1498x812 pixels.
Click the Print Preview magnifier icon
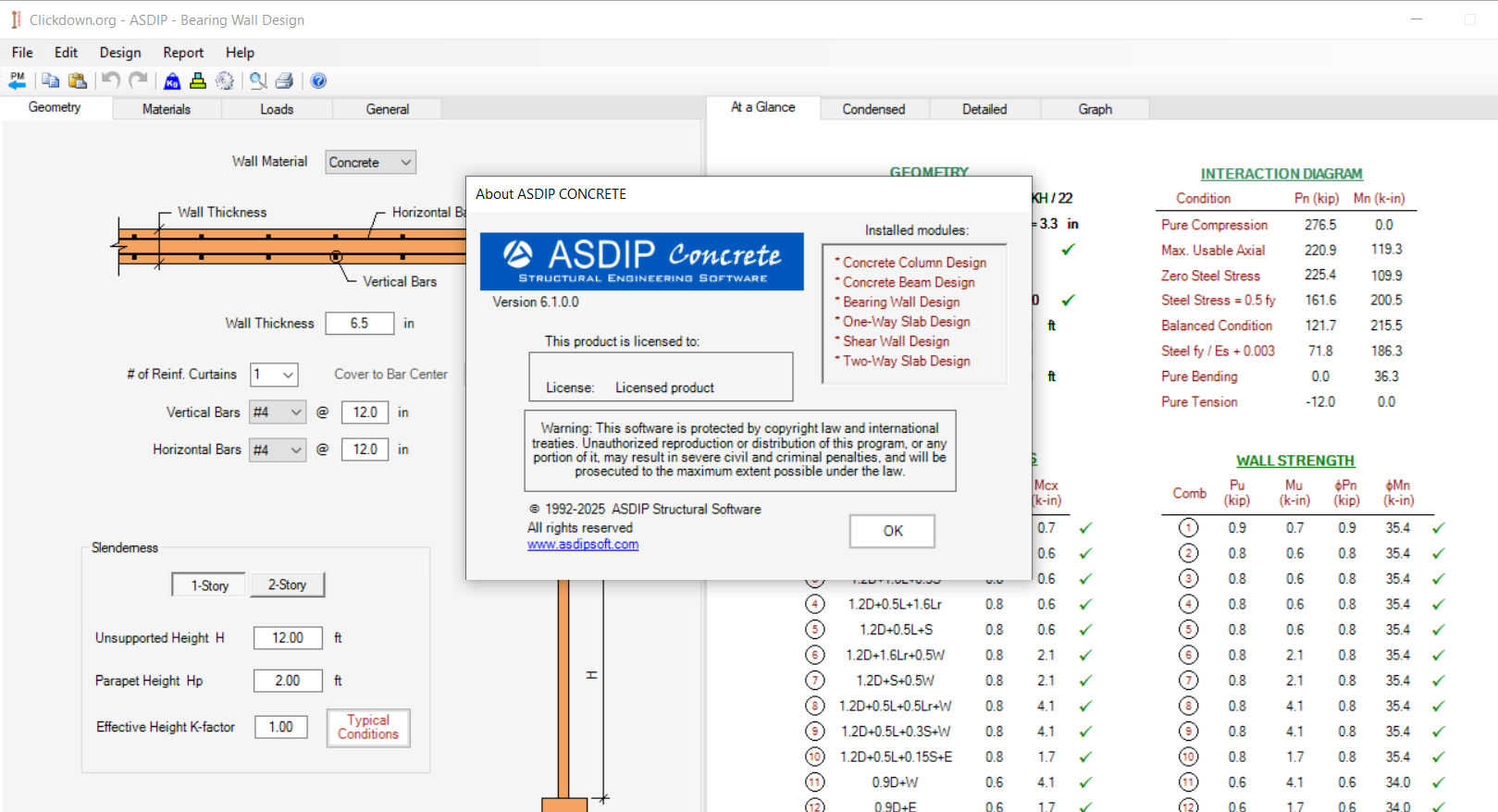point(258,80)
